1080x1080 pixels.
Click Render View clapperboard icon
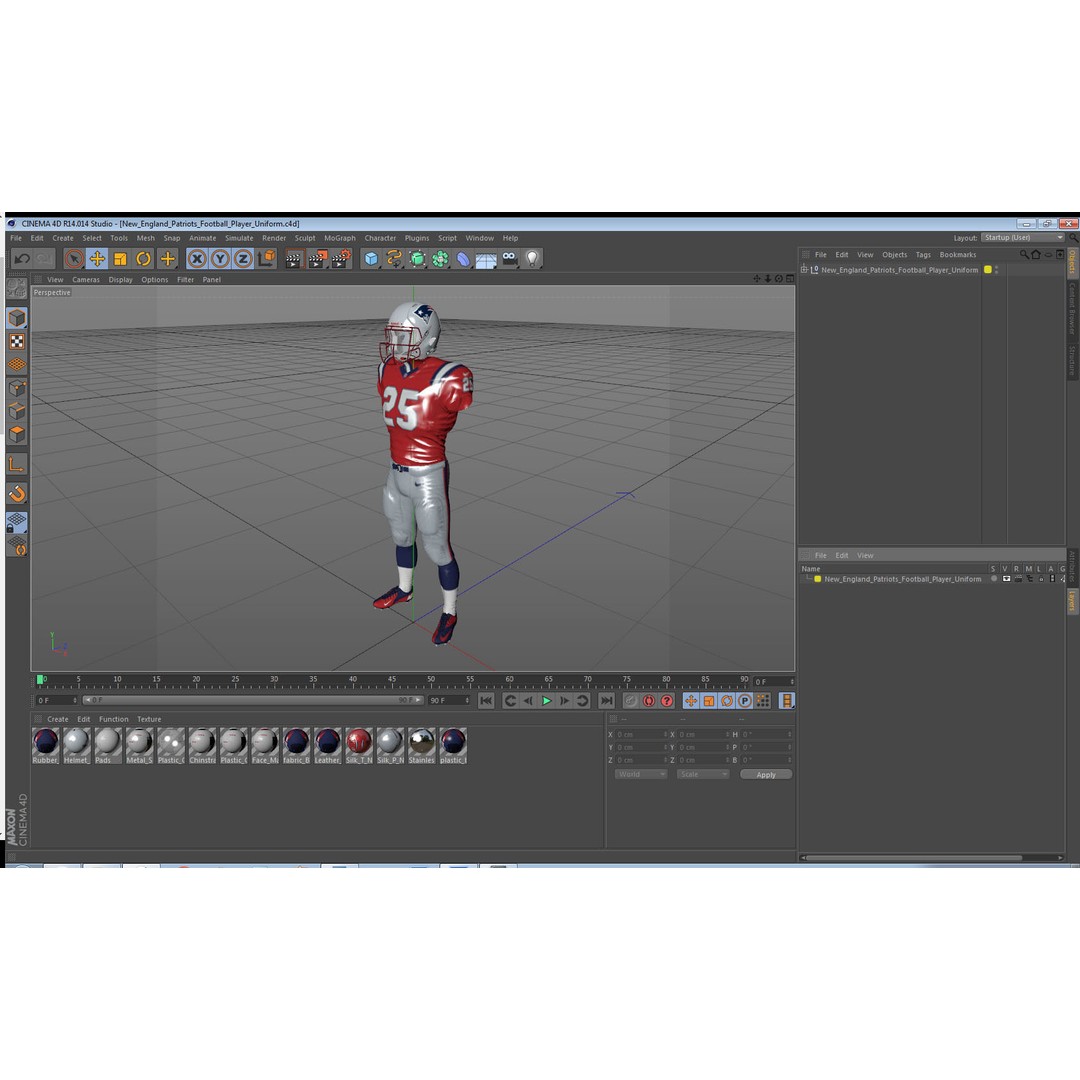[294, 259]
